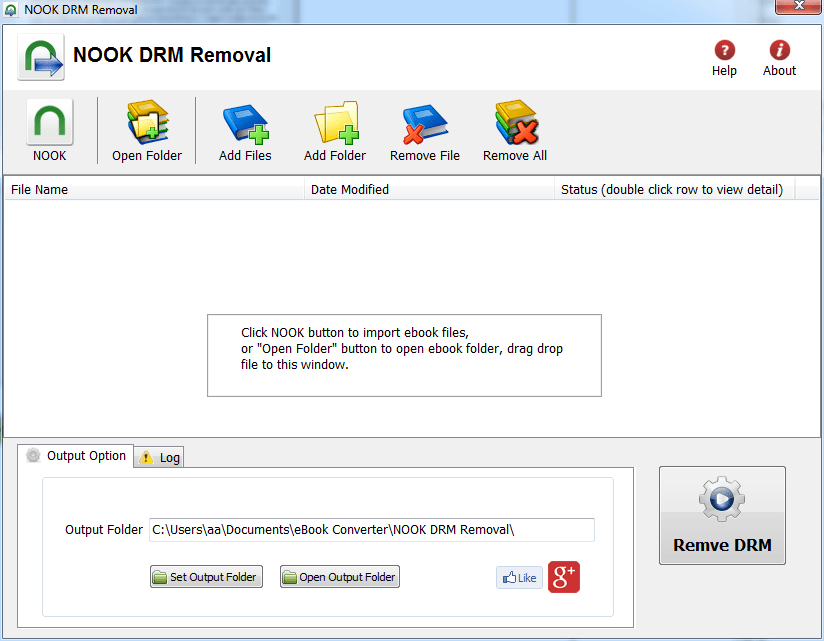
Task: Click the Remove All icon
Action: [x=514, y=121]
